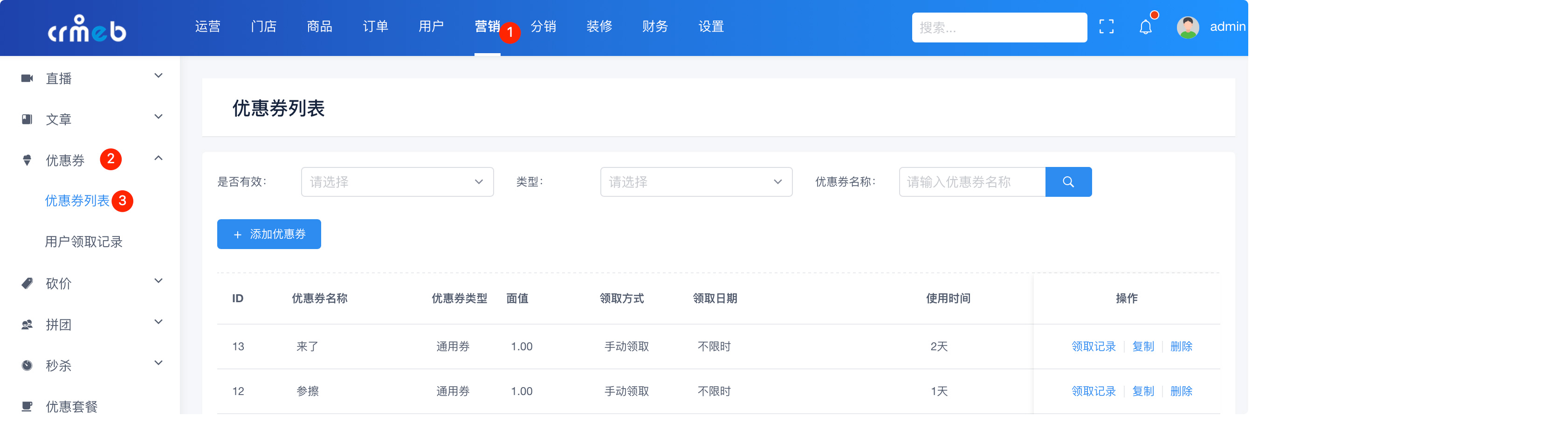Click the 使用时间 column header
1568x444 pixels.
coord(948,298)
